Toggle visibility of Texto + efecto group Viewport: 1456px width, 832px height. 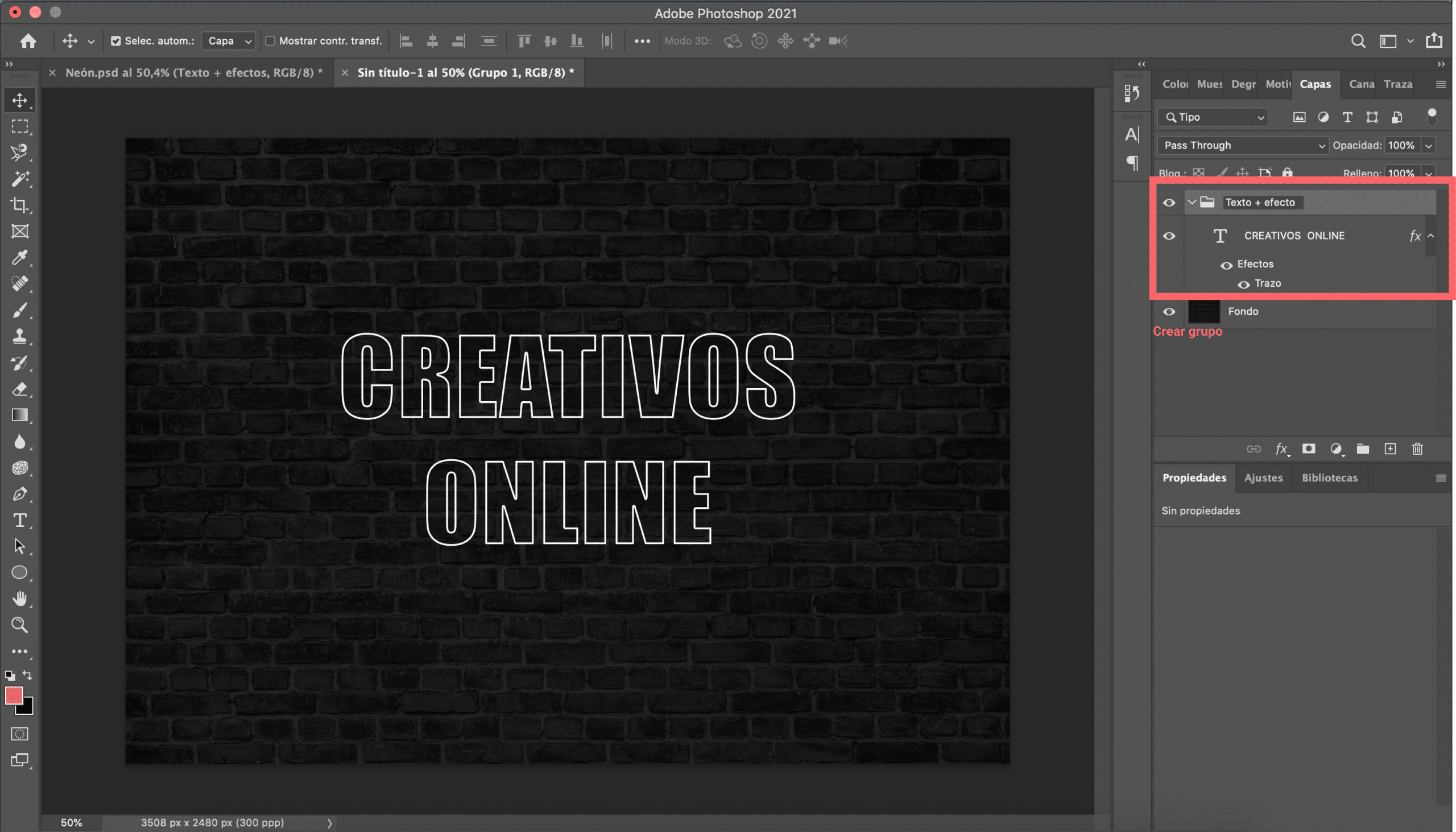pyautogui.click(x=1169, y=201)
